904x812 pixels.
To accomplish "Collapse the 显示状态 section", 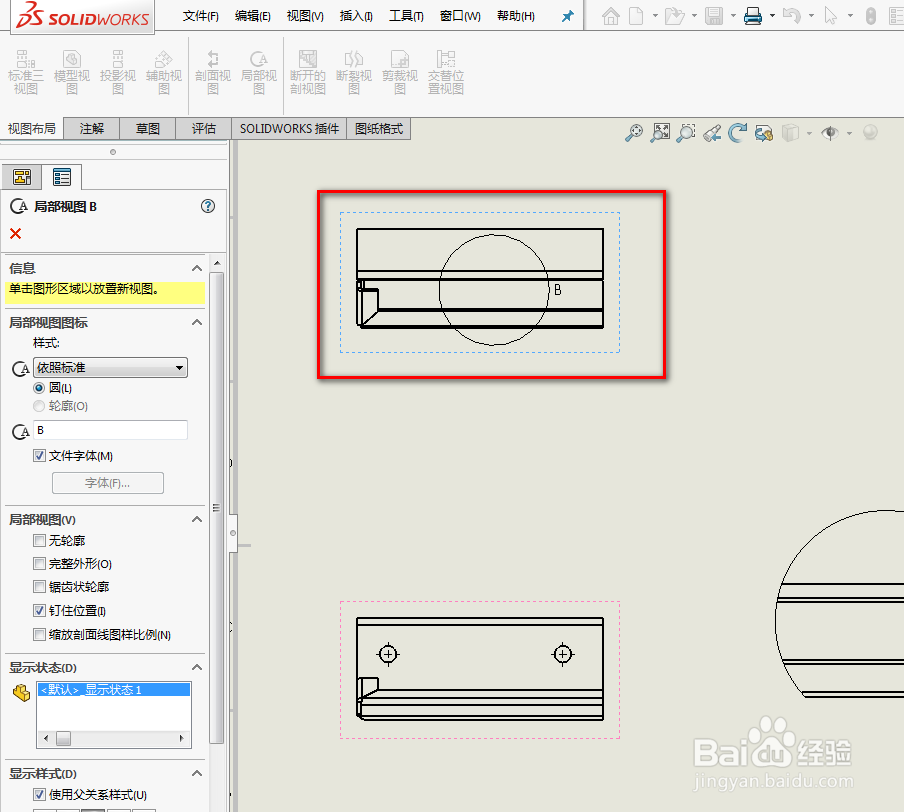I will click(197, 667).
